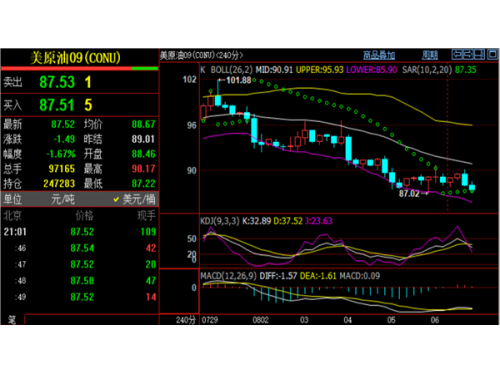Click the split panel layout icon
The height and width of the screenshot is (375, 500).
(x=479, y=54)
